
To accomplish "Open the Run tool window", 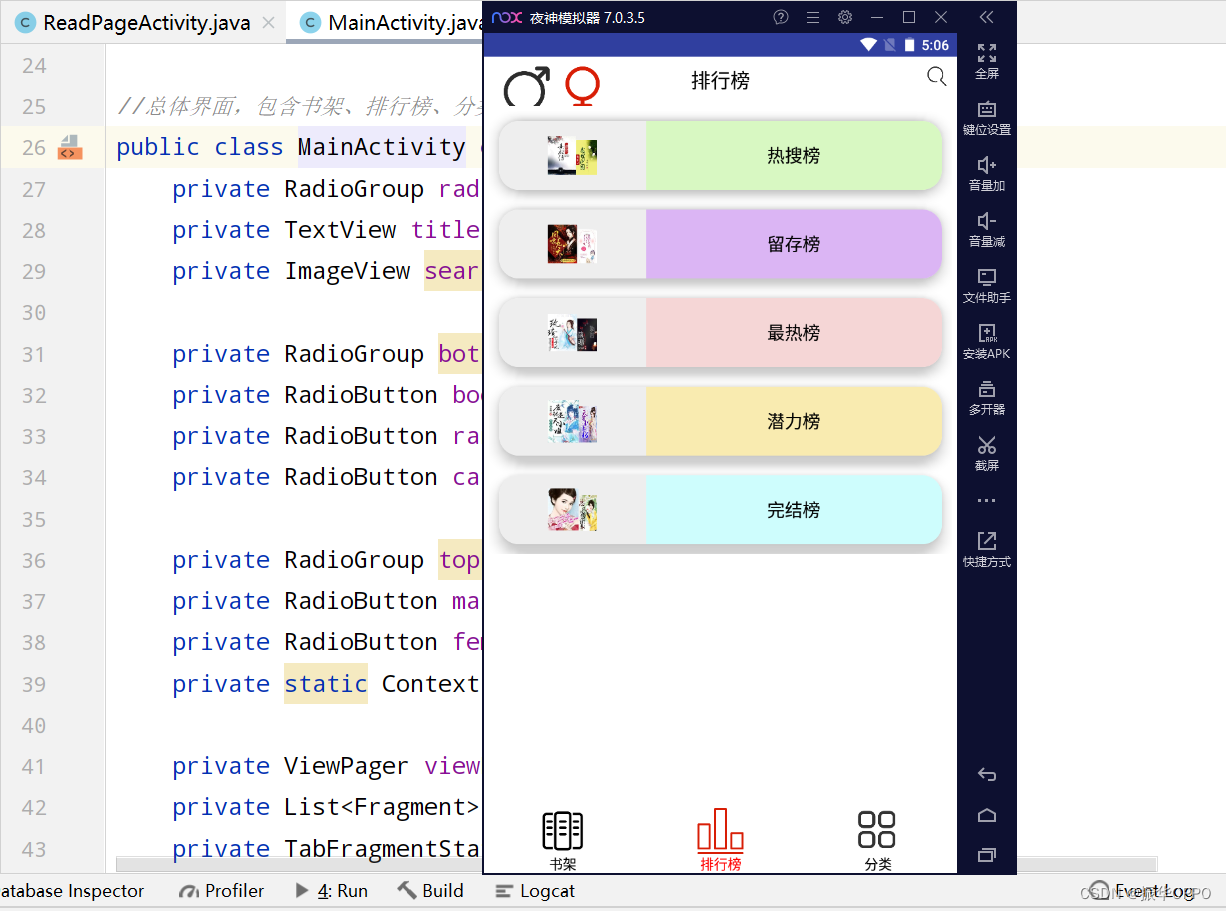I will (x=331, y=891).
